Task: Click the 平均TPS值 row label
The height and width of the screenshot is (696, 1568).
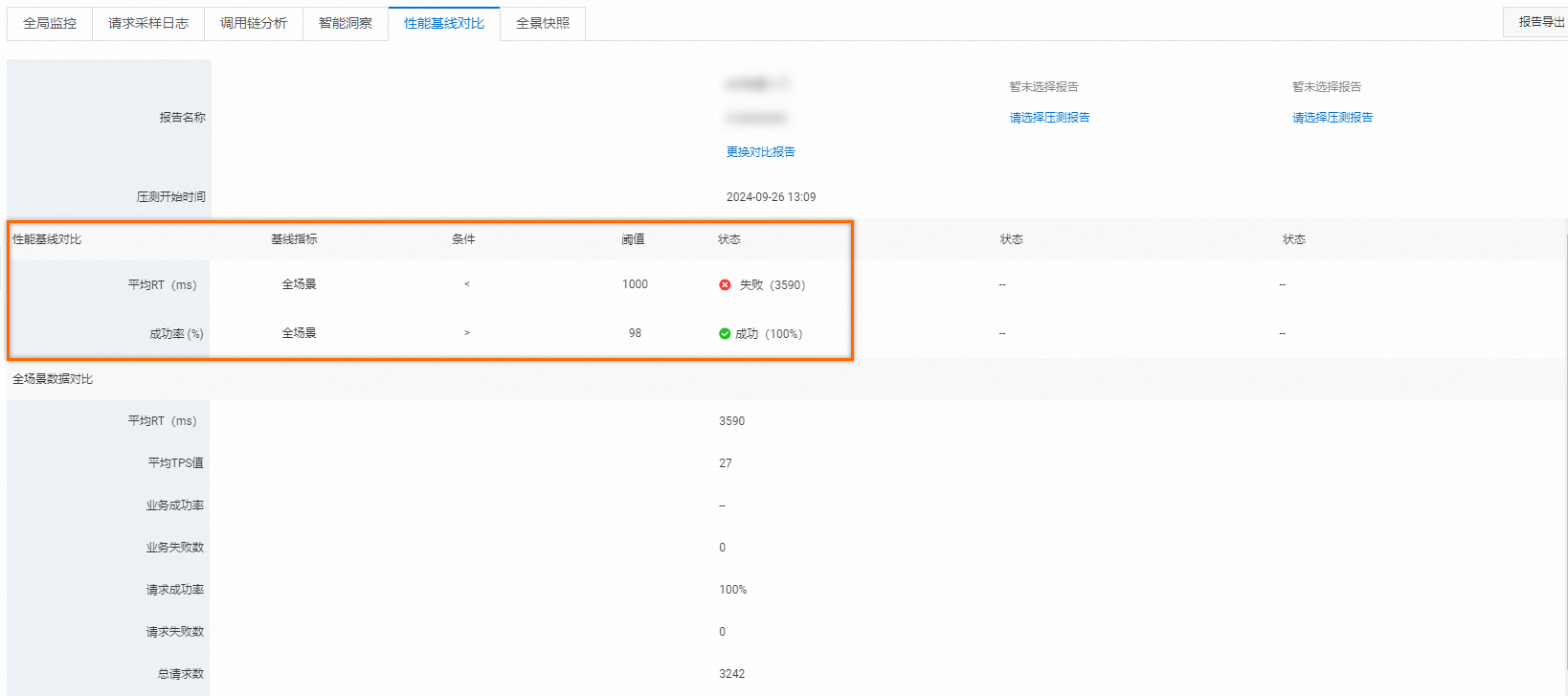Action: click(175, 463)
